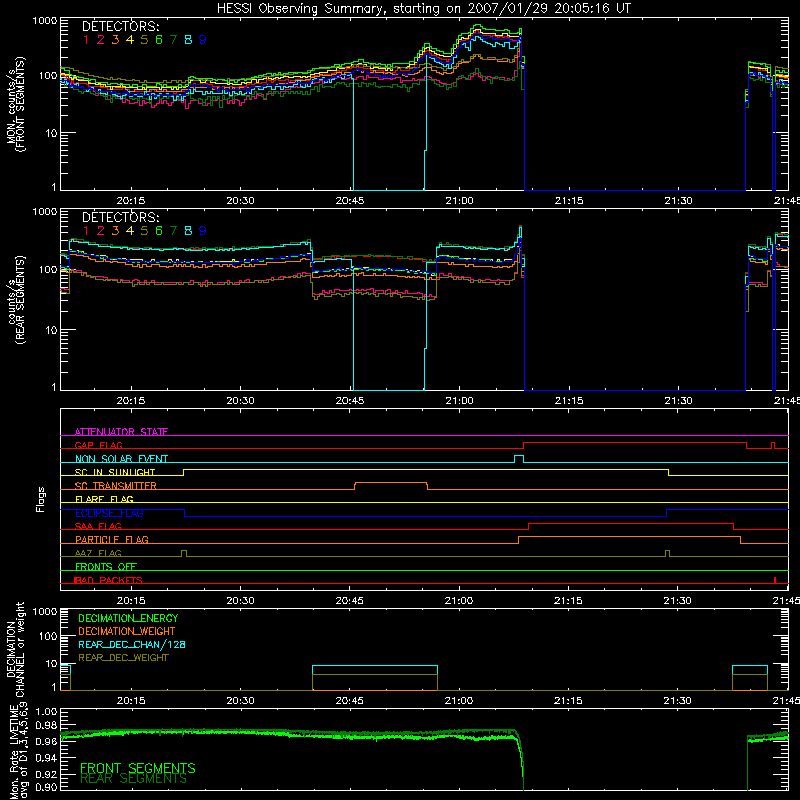Pick cyan detector 8 in the rear segments legend

click(x=188, y=231)
